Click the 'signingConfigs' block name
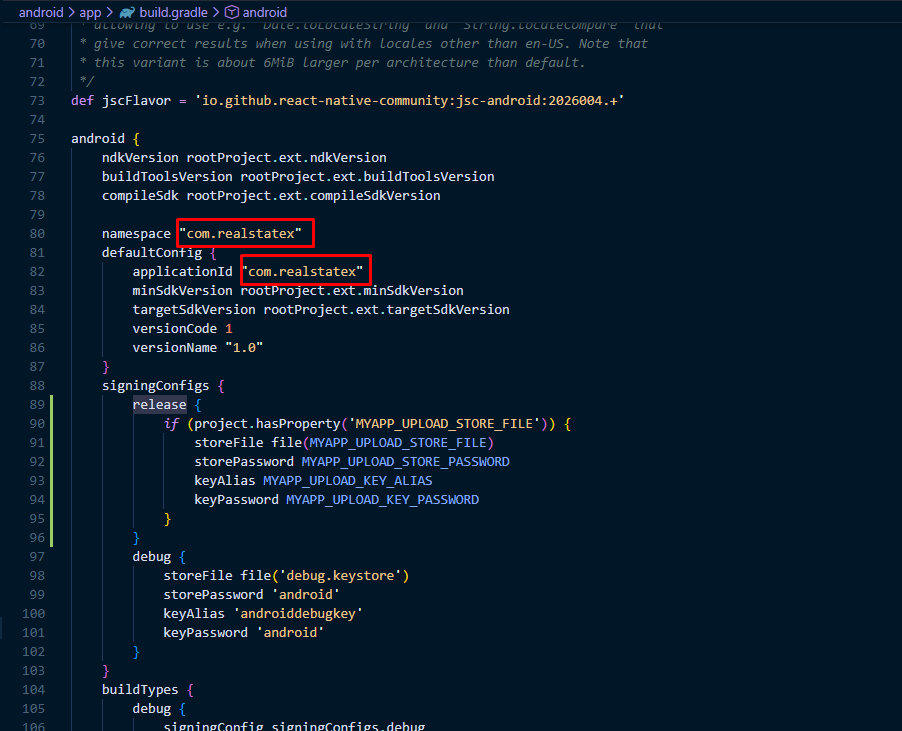Screen dimensions: 902x731 [155, 386]
